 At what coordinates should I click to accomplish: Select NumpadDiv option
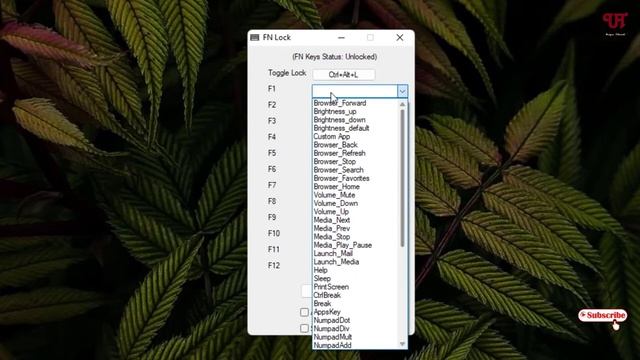[331, 329]
